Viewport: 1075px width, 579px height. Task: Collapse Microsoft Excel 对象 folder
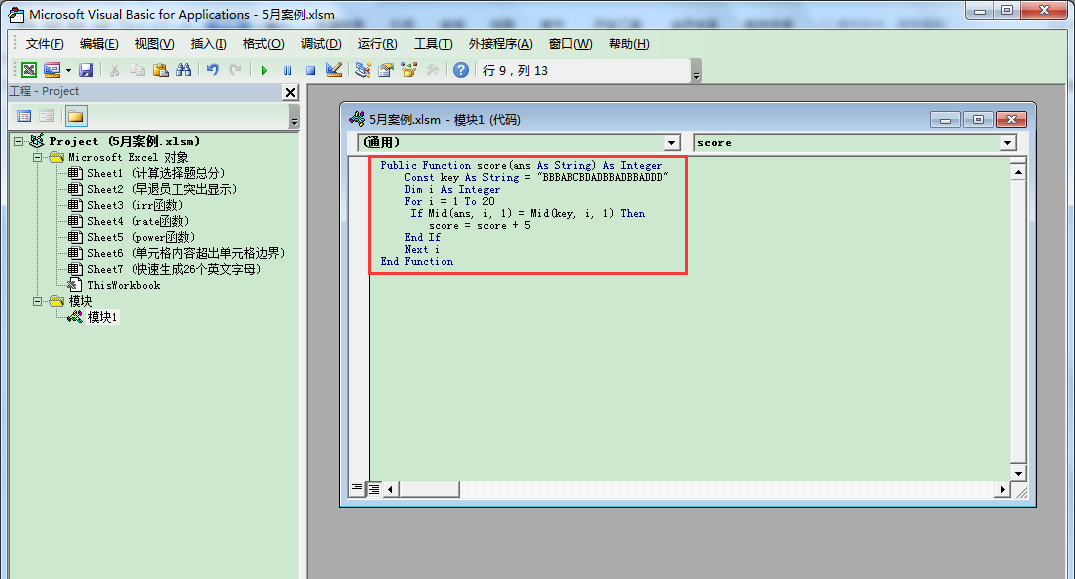[38, 157]
